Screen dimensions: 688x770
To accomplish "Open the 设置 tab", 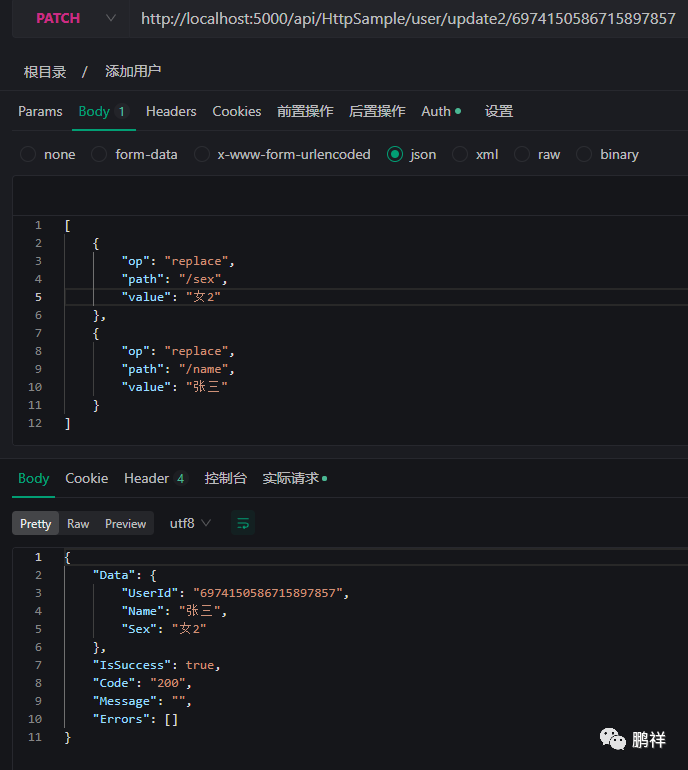I will (x=499, y=111).
